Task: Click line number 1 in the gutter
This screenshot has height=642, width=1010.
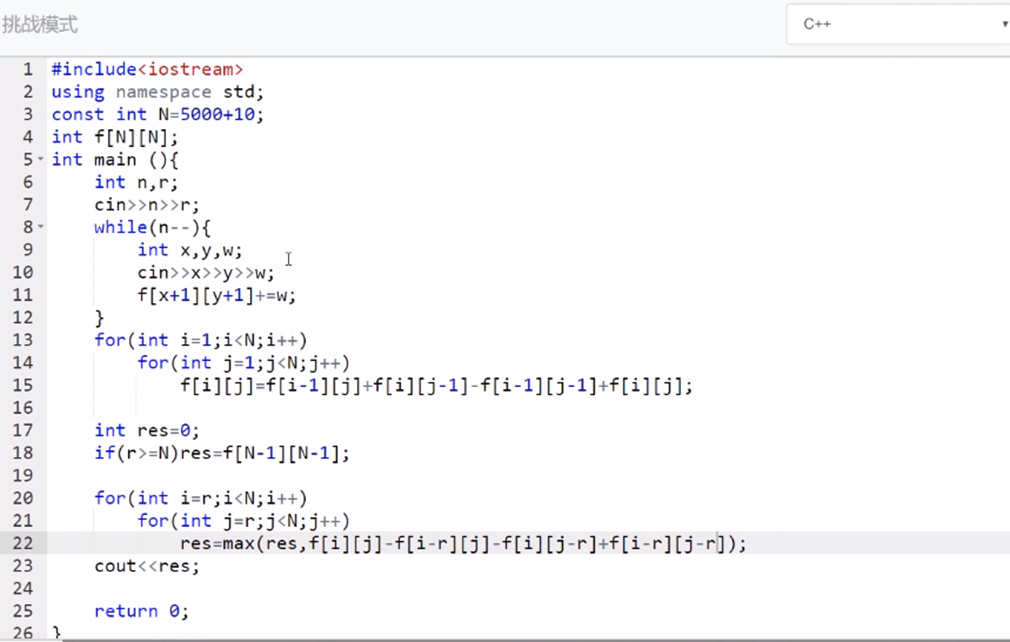Action: 28,69
